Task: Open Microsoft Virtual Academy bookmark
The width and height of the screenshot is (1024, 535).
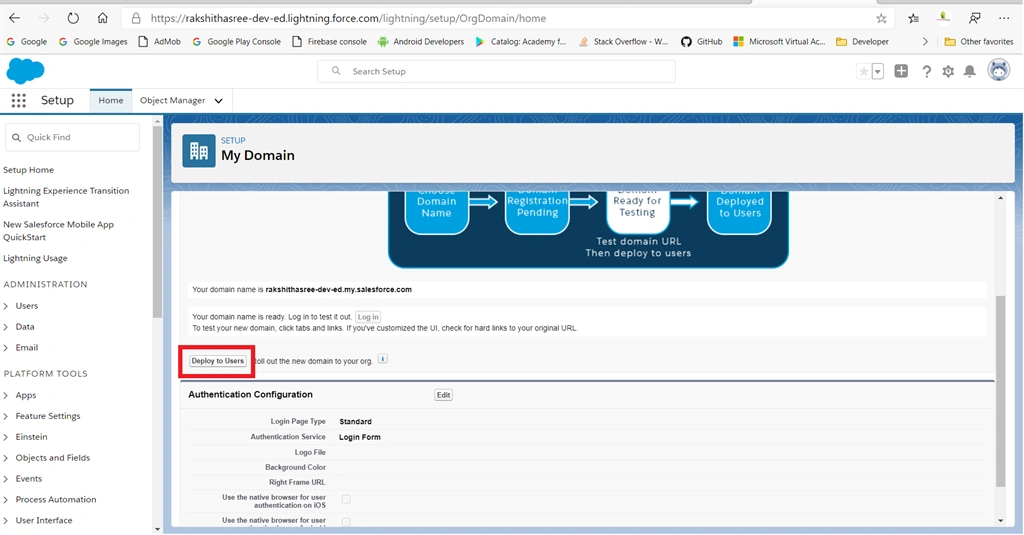Action: [779, 41]
